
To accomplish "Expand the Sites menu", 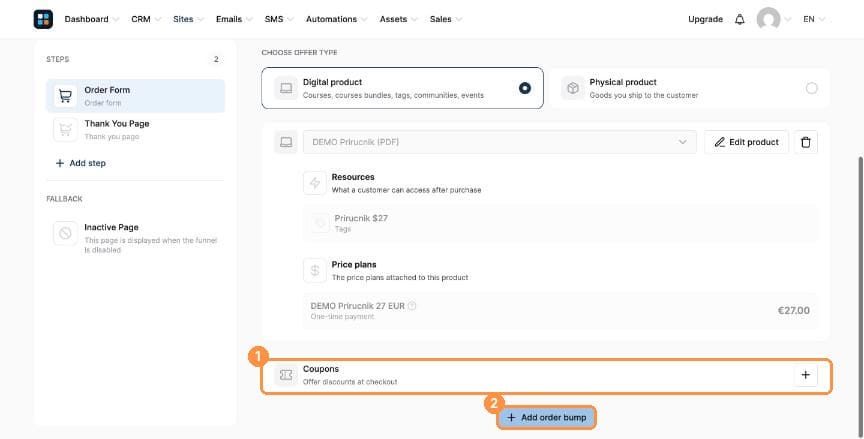I will click(188, 19).
